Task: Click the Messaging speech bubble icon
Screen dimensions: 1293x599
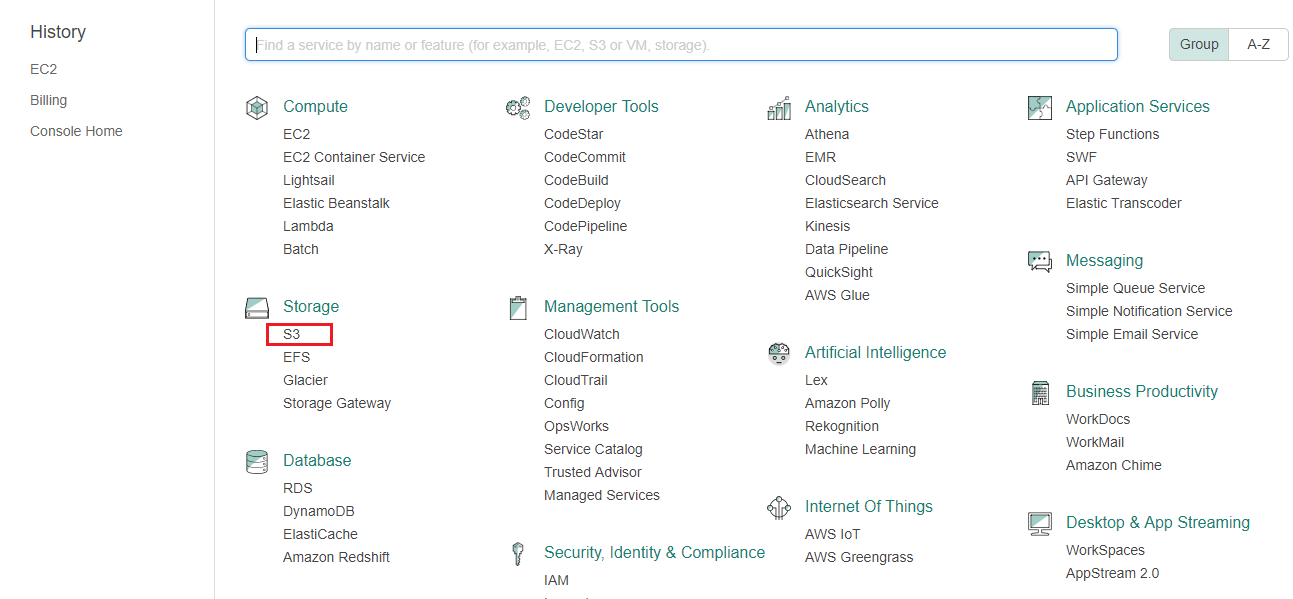Action: click(x=1040, y=262)
